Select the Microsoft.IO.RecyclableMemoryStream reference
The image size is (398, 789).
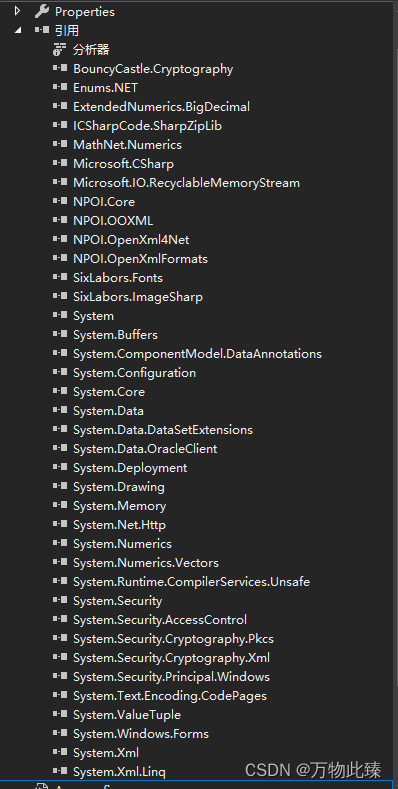(186, 183)
